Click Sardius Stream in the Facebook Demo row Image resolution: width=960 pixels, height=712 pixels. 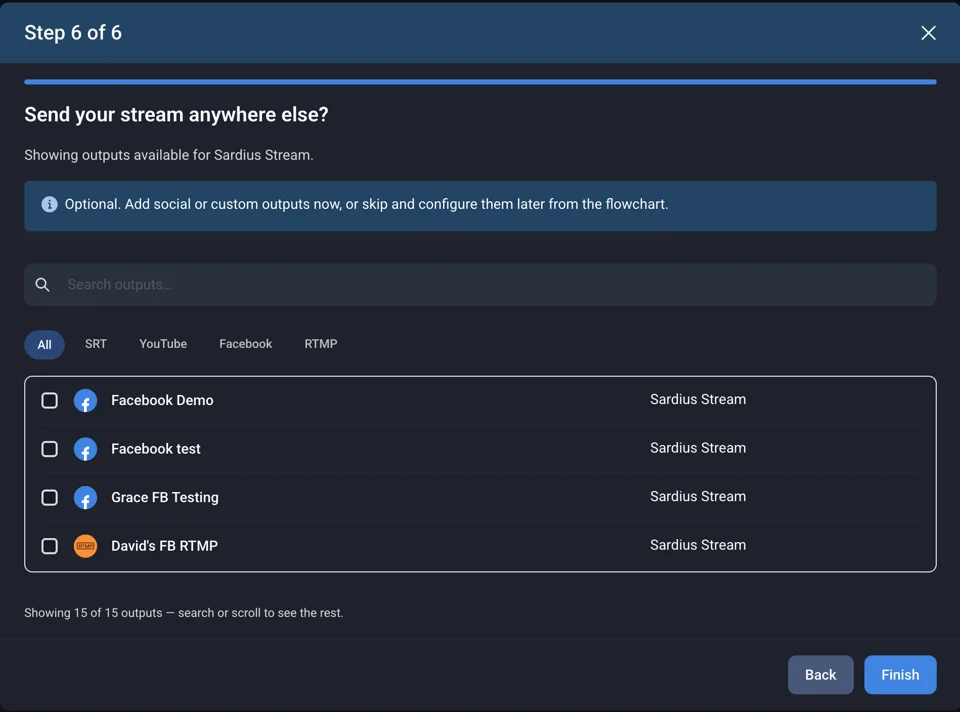tap(698, 399)
